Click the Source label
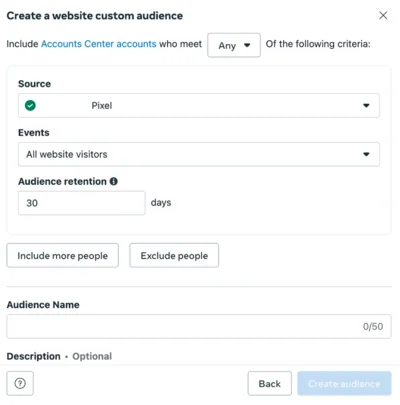The height and width of the screenshot is (405, 400). click(x=34, y=84)
